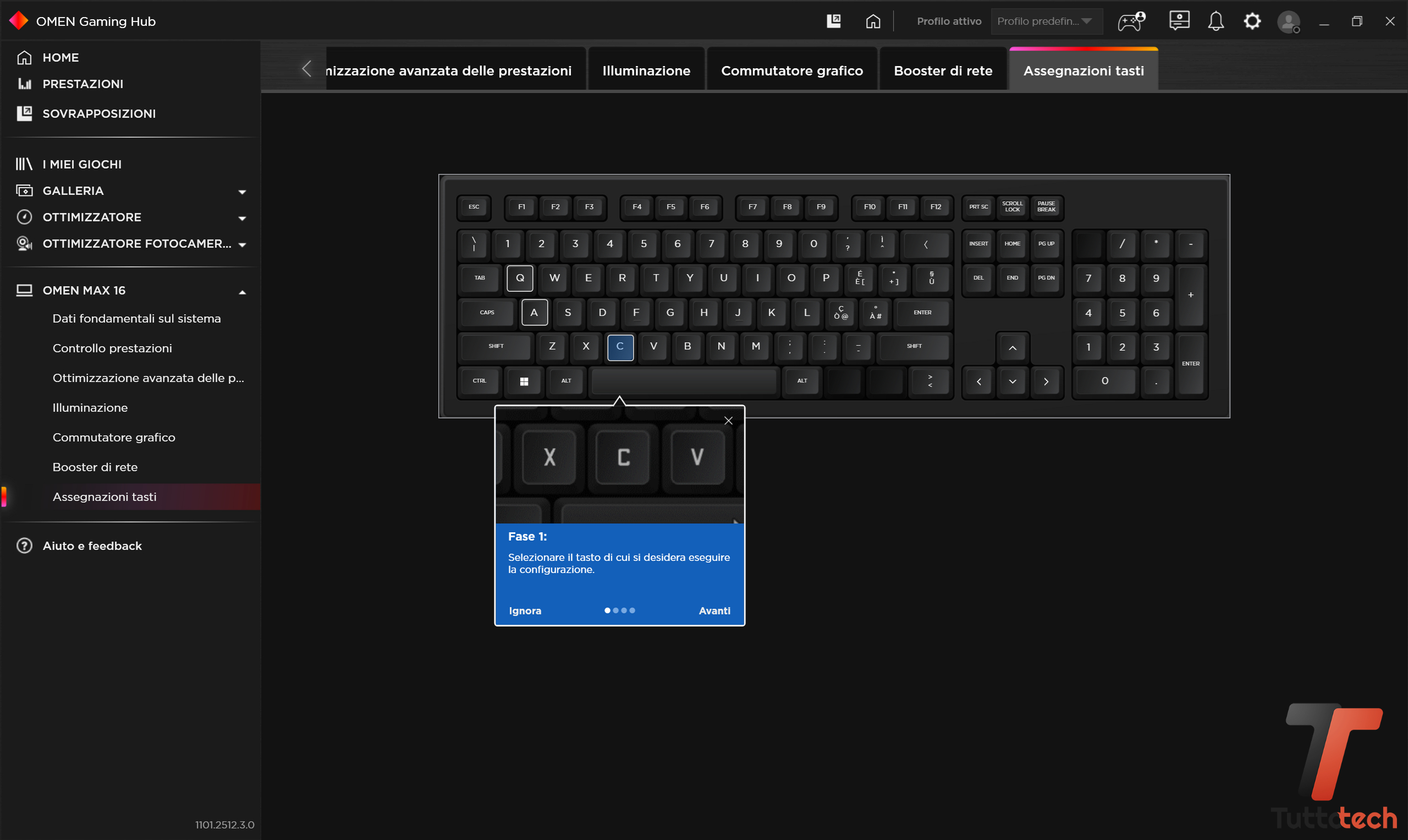The height and width of the screenshot is (840, 1408).
Task: Select the C key on virtual keyboard
Action: (620, 346)
